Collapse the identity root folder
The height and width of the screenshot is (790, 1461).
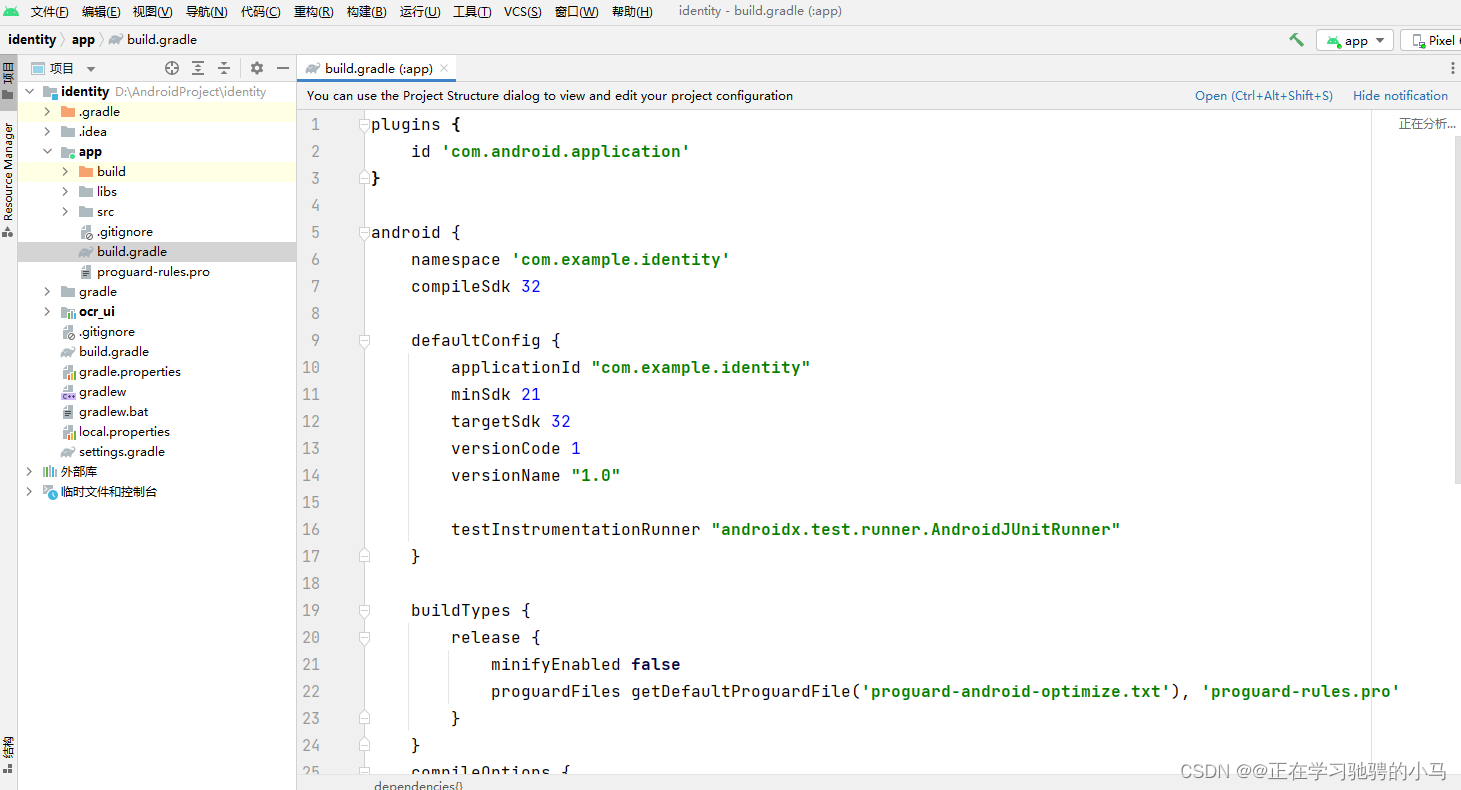click(29, 91)
